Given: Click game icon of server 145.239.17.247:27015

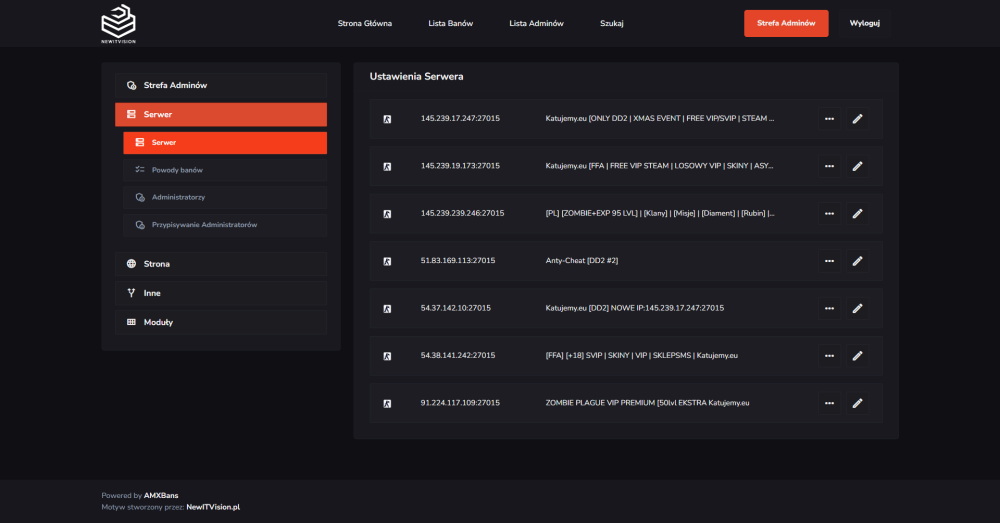Looking at the screenshot, I should pos(387,119).
